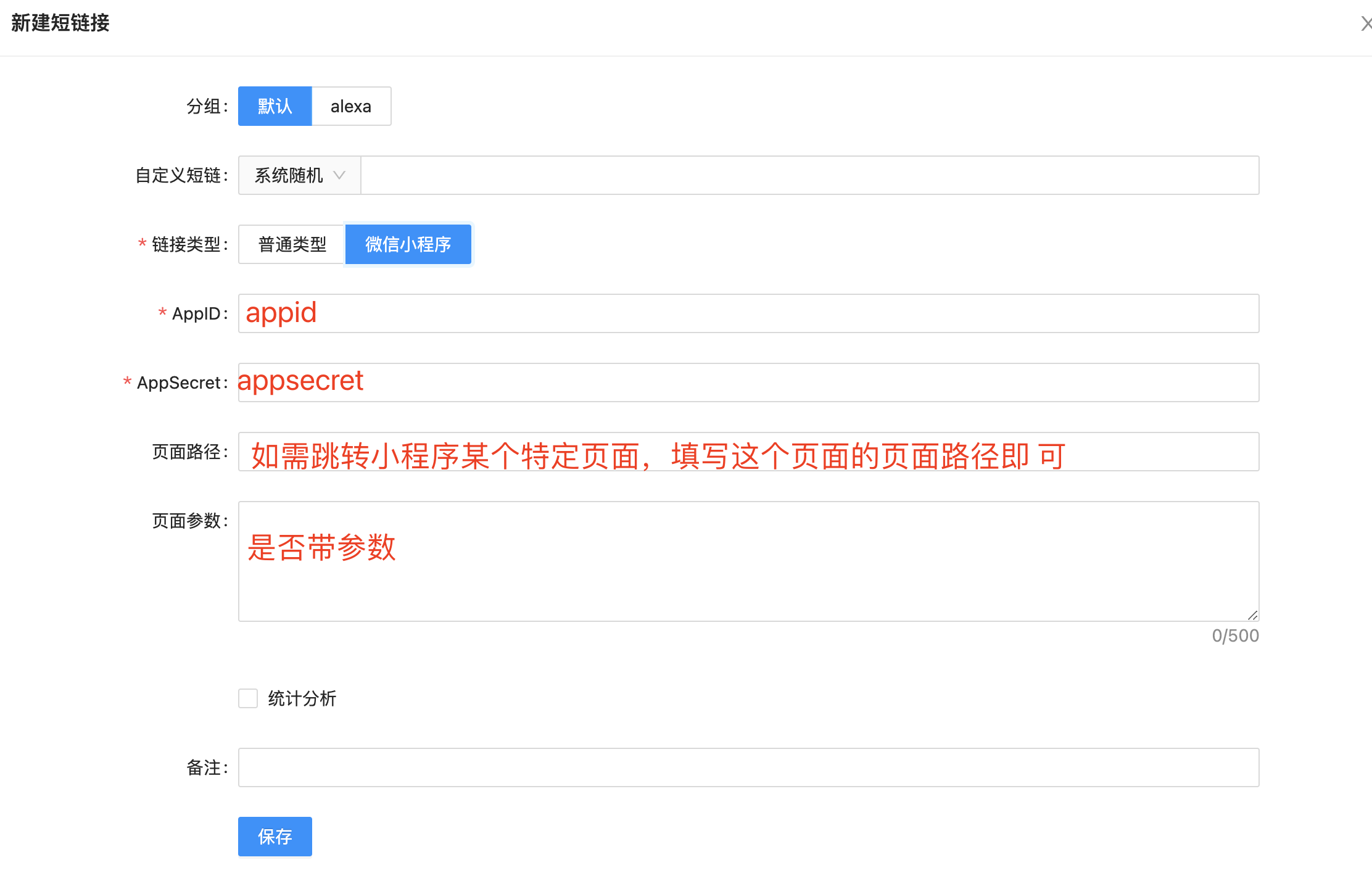
Task: Choose 普通类型 link type
Action: click(292, 244)
